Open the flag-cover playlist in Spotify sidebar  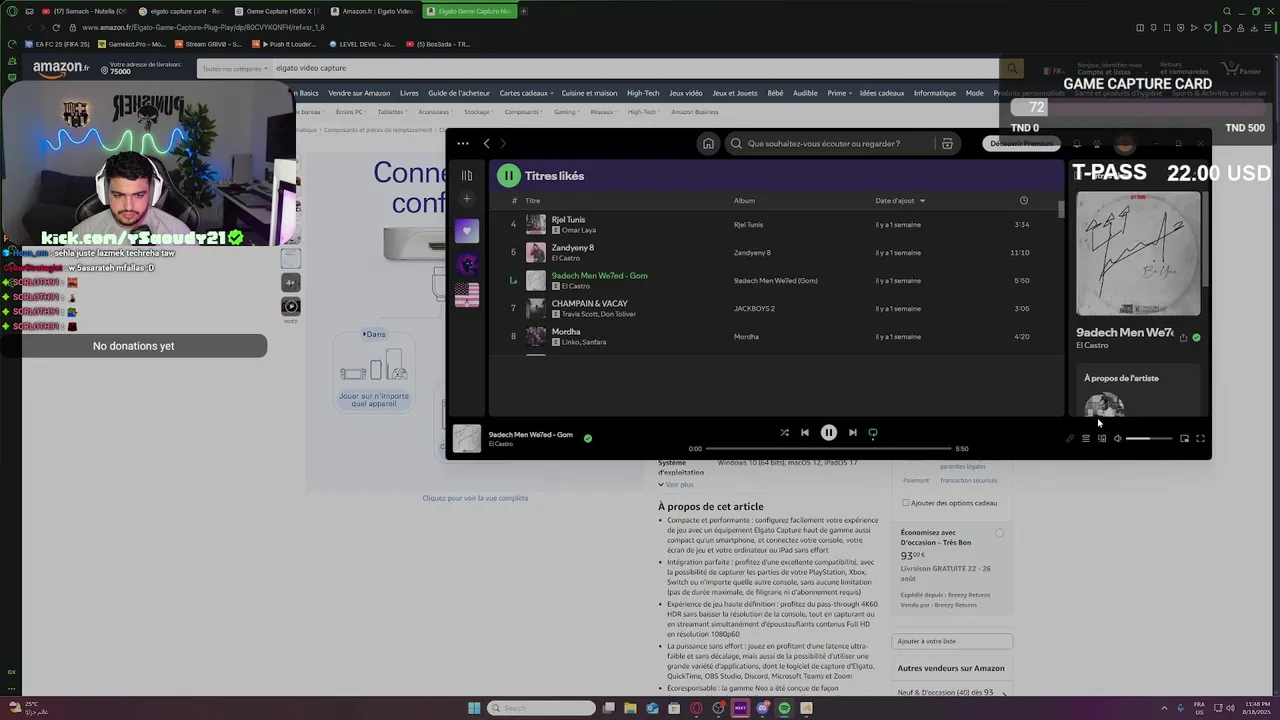coord(466,294)
